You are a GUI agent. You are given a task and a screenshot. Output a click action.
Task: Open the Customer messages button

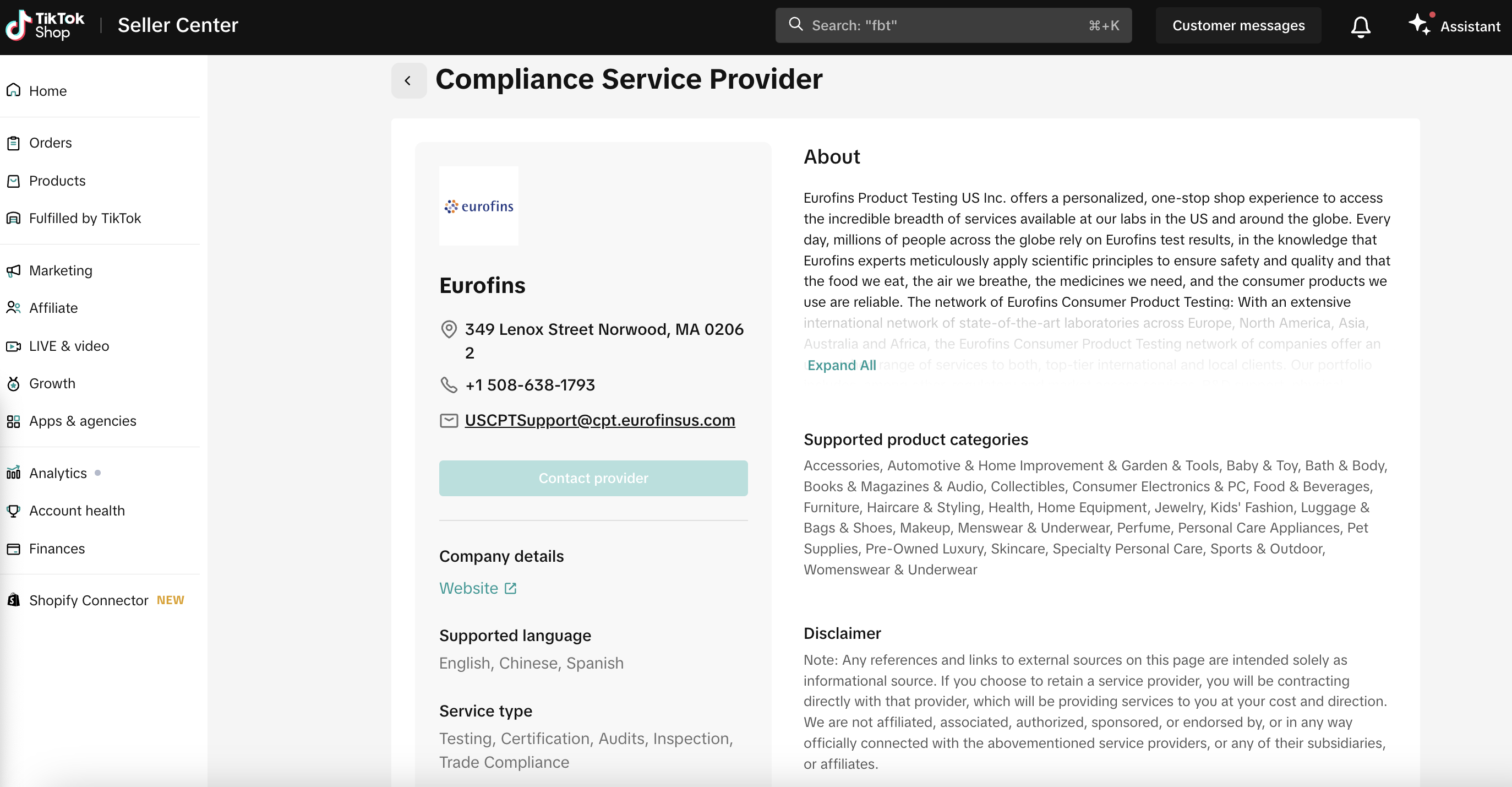coord(1238,25)
